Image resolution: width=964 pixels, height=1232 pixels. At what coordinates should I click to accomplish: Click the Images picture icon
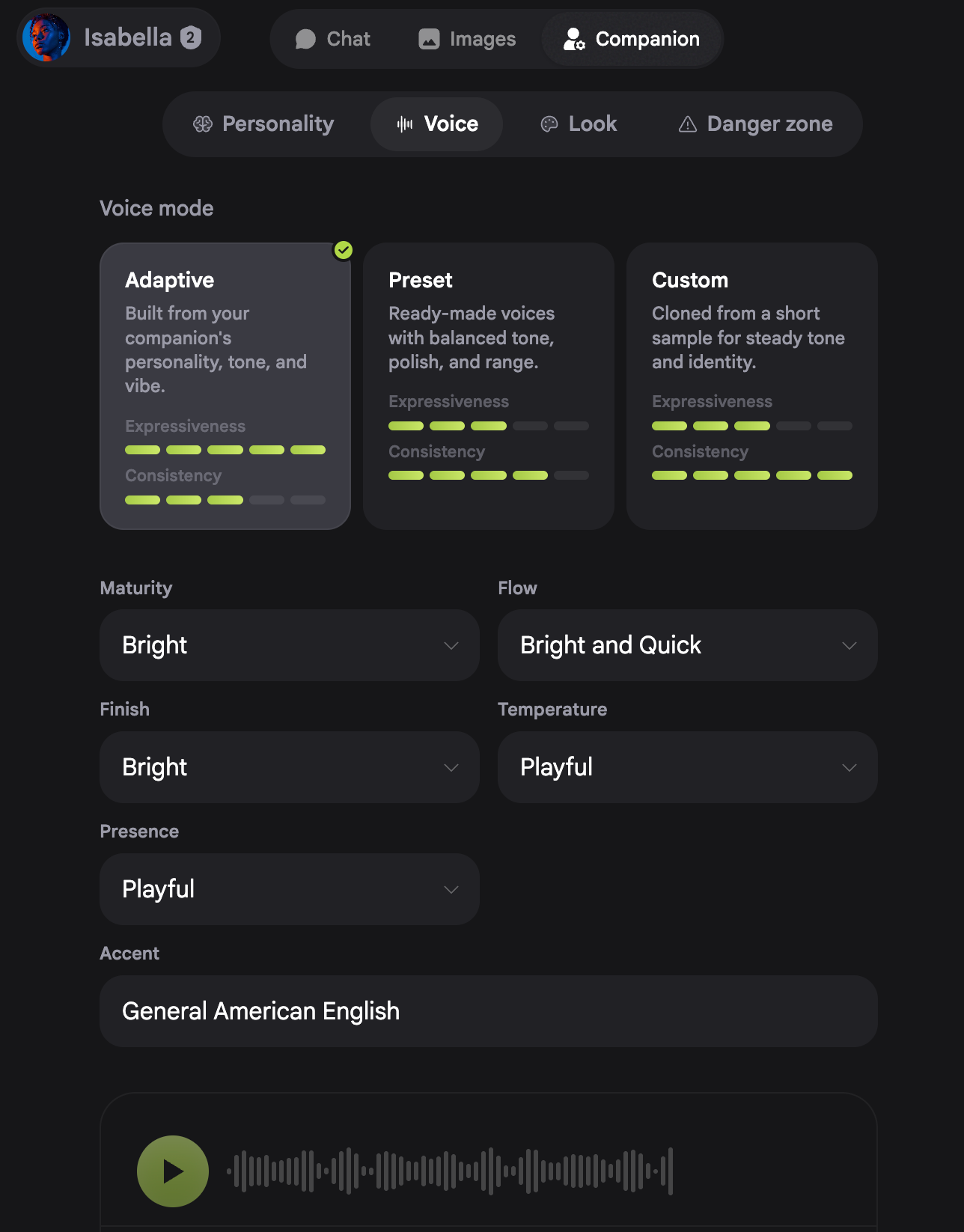click(429, 39)
